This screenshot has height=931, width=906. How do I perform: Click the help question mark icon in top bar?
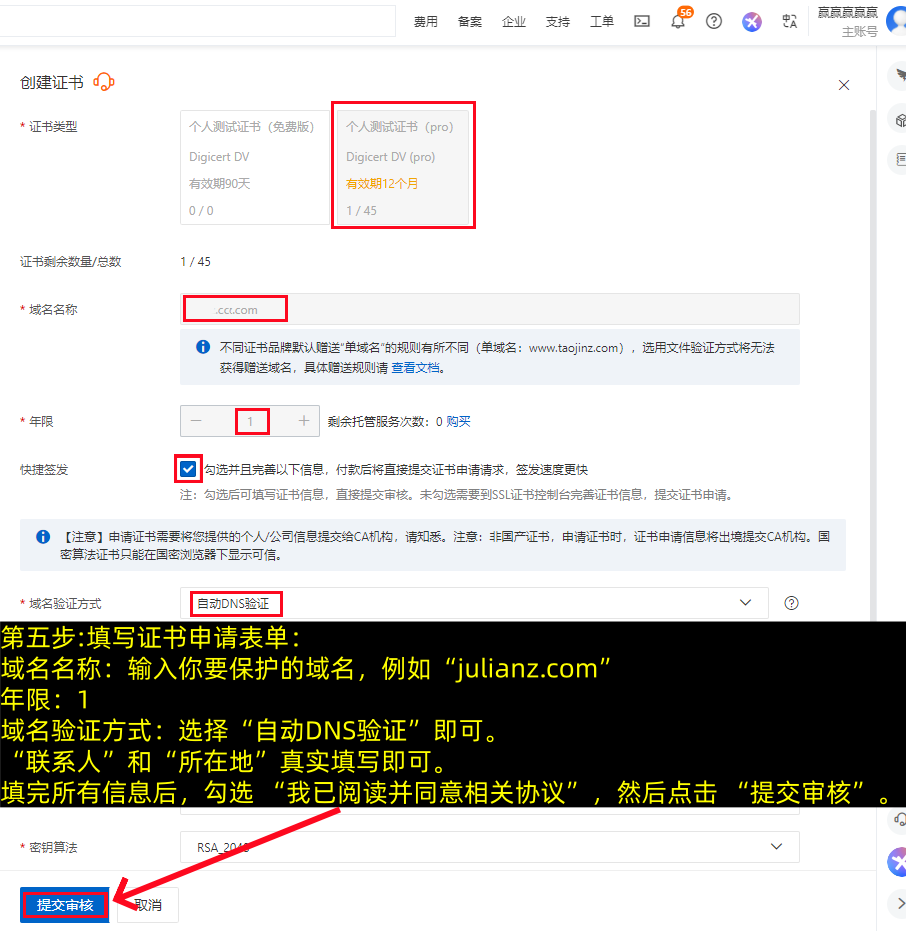coord(713,21)
